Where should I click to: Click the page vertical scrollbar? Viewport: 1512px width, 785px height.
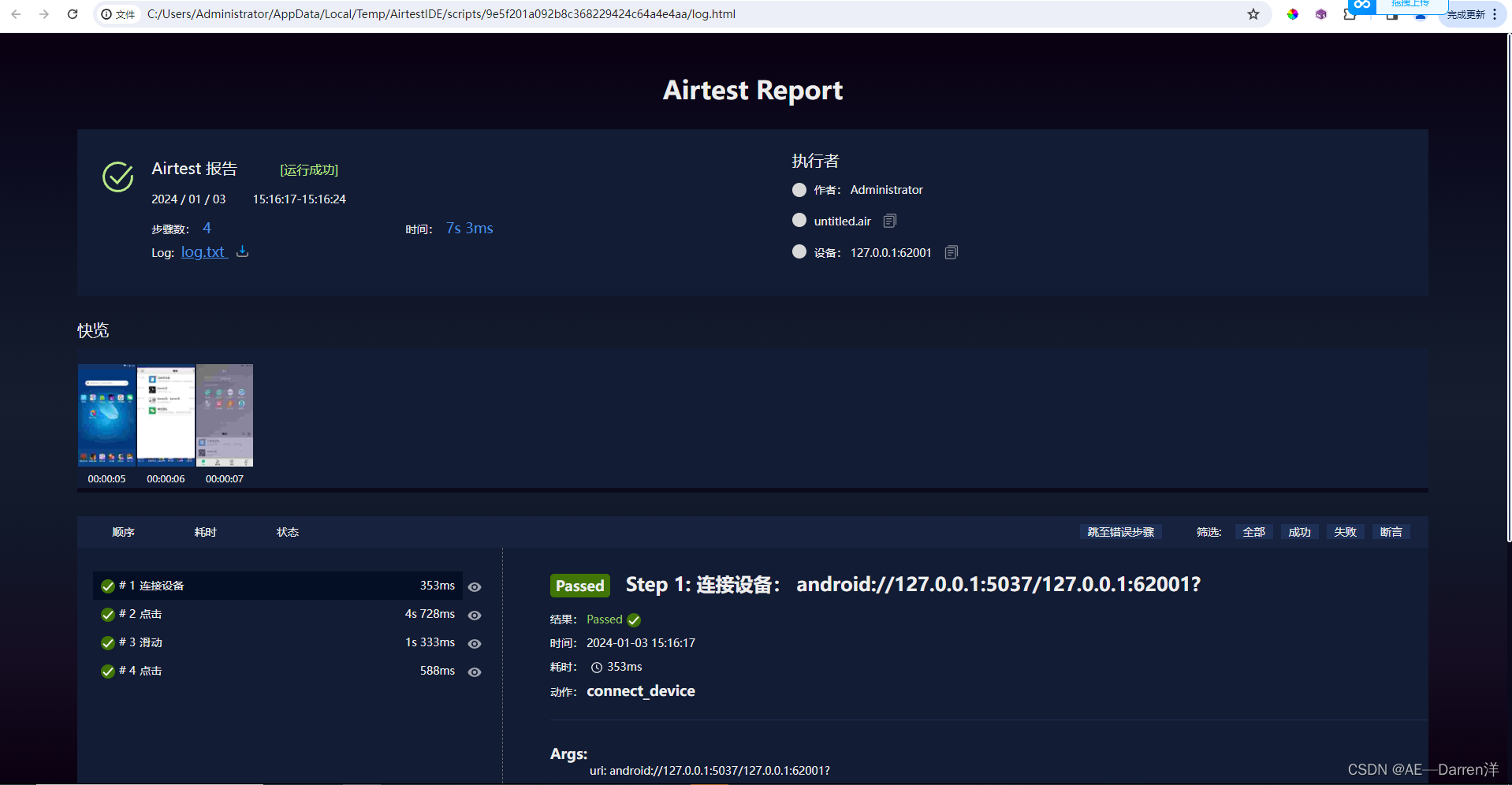(x=1508, y=288)
